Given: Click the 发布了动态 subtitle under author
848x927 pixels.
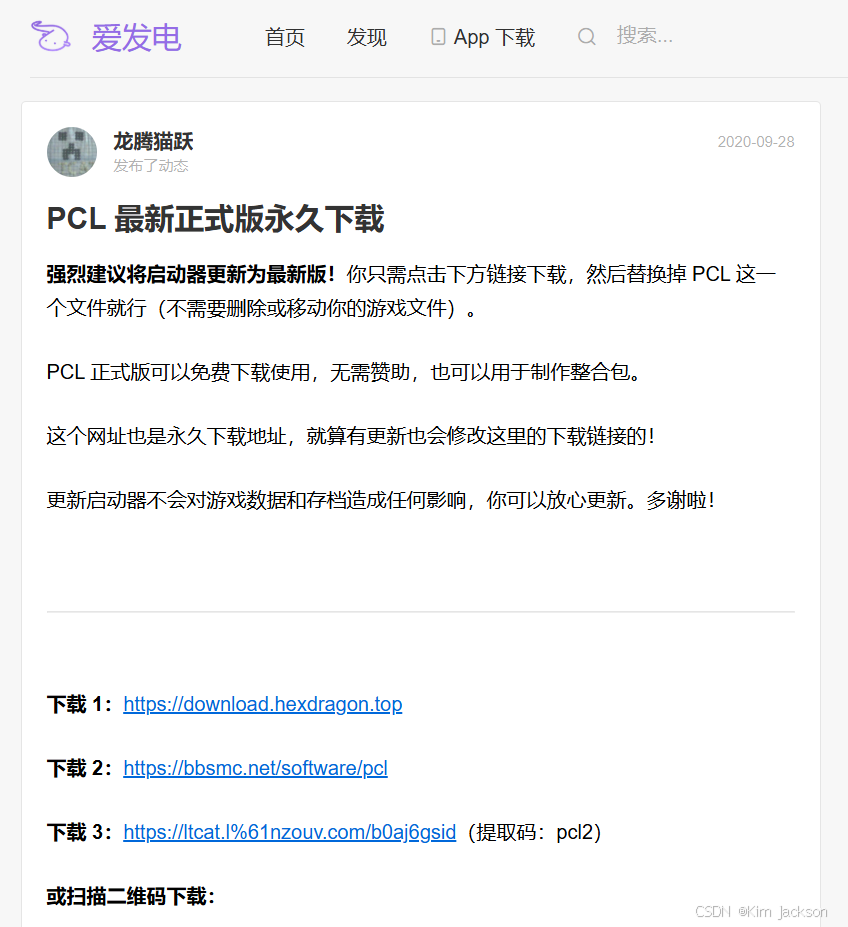Looking at the screenshot, I should [x=151, y=166].
